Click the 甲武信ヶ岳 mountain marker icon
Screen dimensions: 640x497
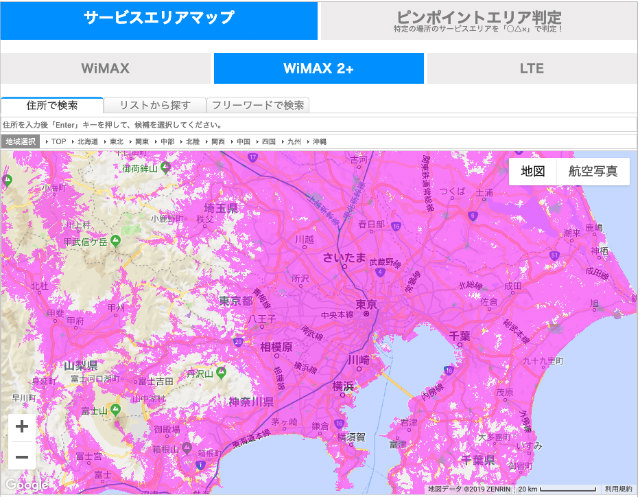click(x=116, y=241)
